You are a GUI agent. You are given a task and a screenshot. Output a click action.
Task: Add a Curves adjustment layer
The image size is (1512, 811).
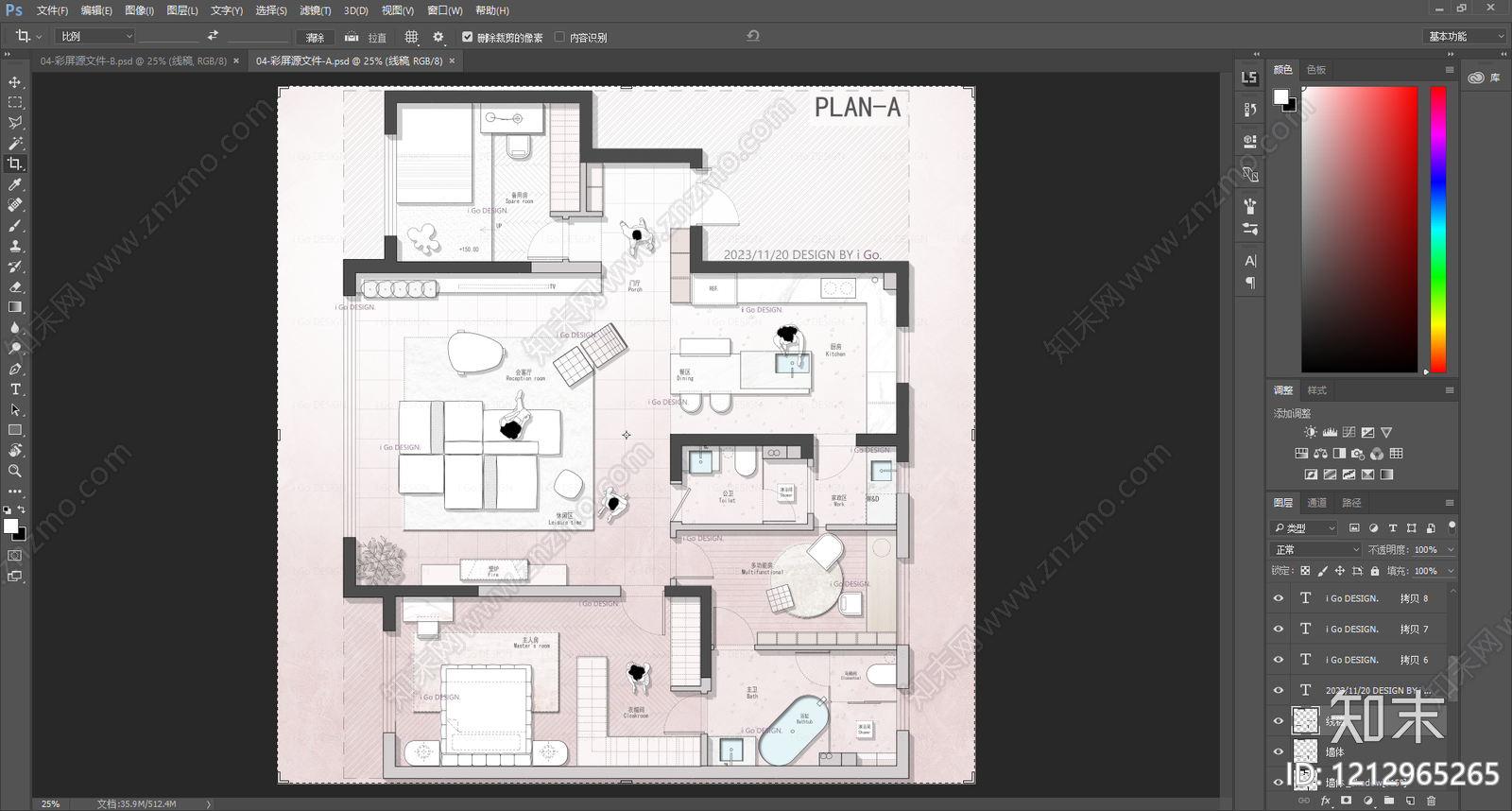point(1349,432)
